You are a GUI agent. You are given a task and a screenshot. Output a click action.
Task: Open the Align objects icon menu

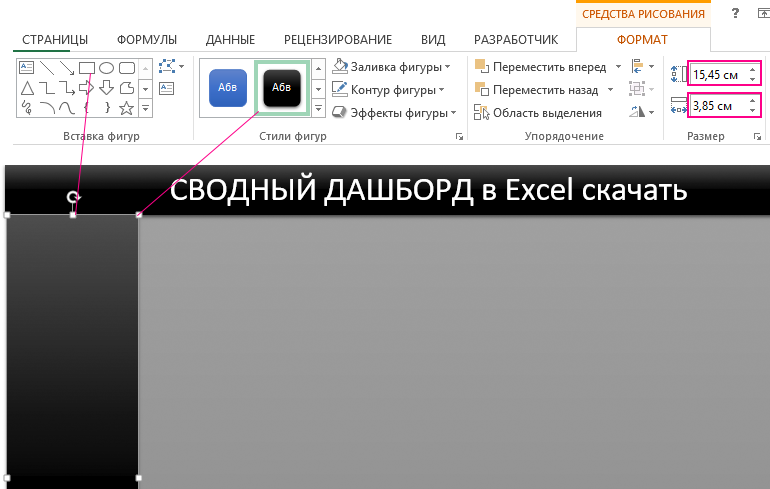pos(642,66)
